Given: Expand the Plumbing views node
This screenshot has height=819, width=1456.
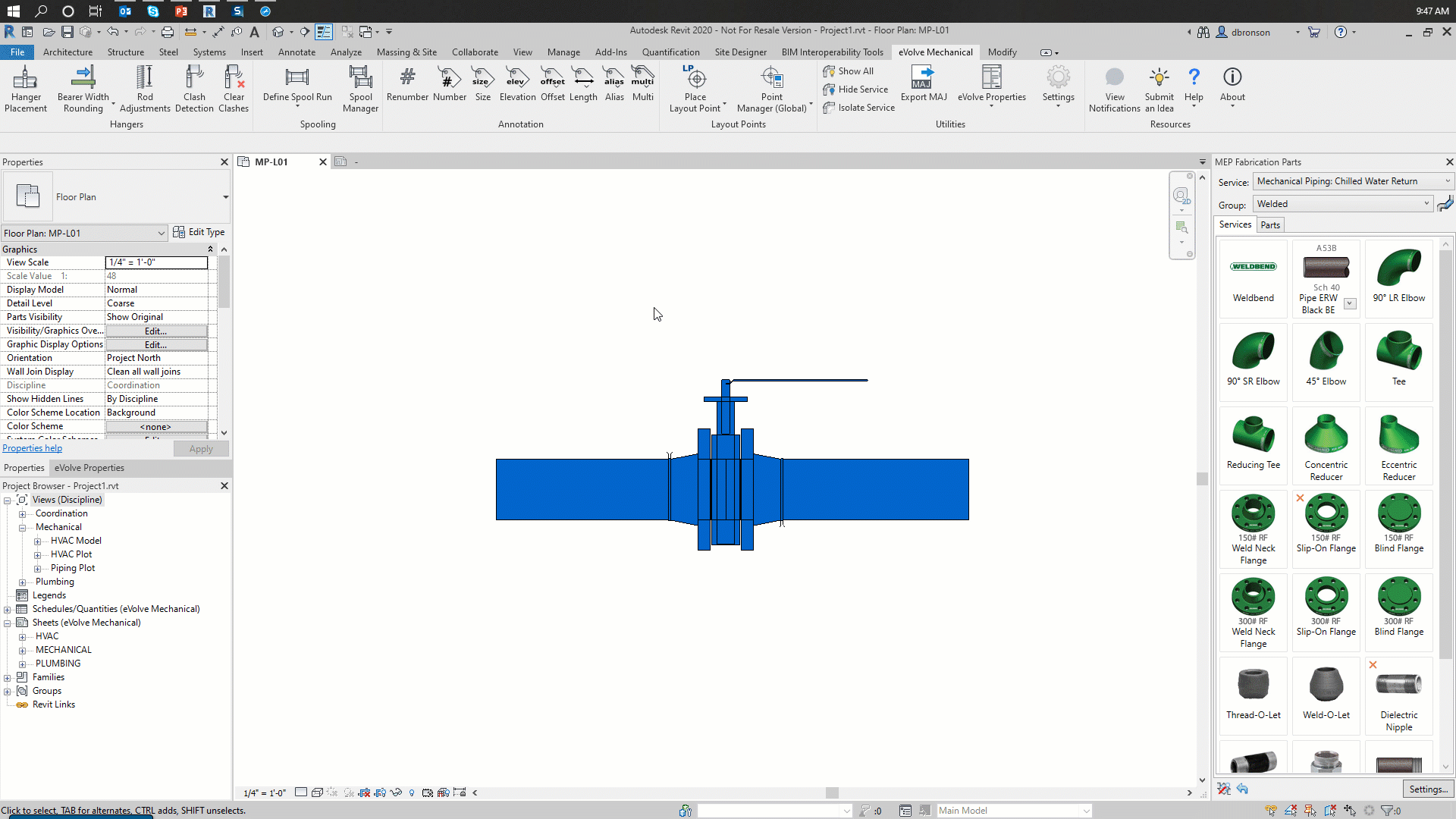Looking at the screenshot, I should 22,582.
